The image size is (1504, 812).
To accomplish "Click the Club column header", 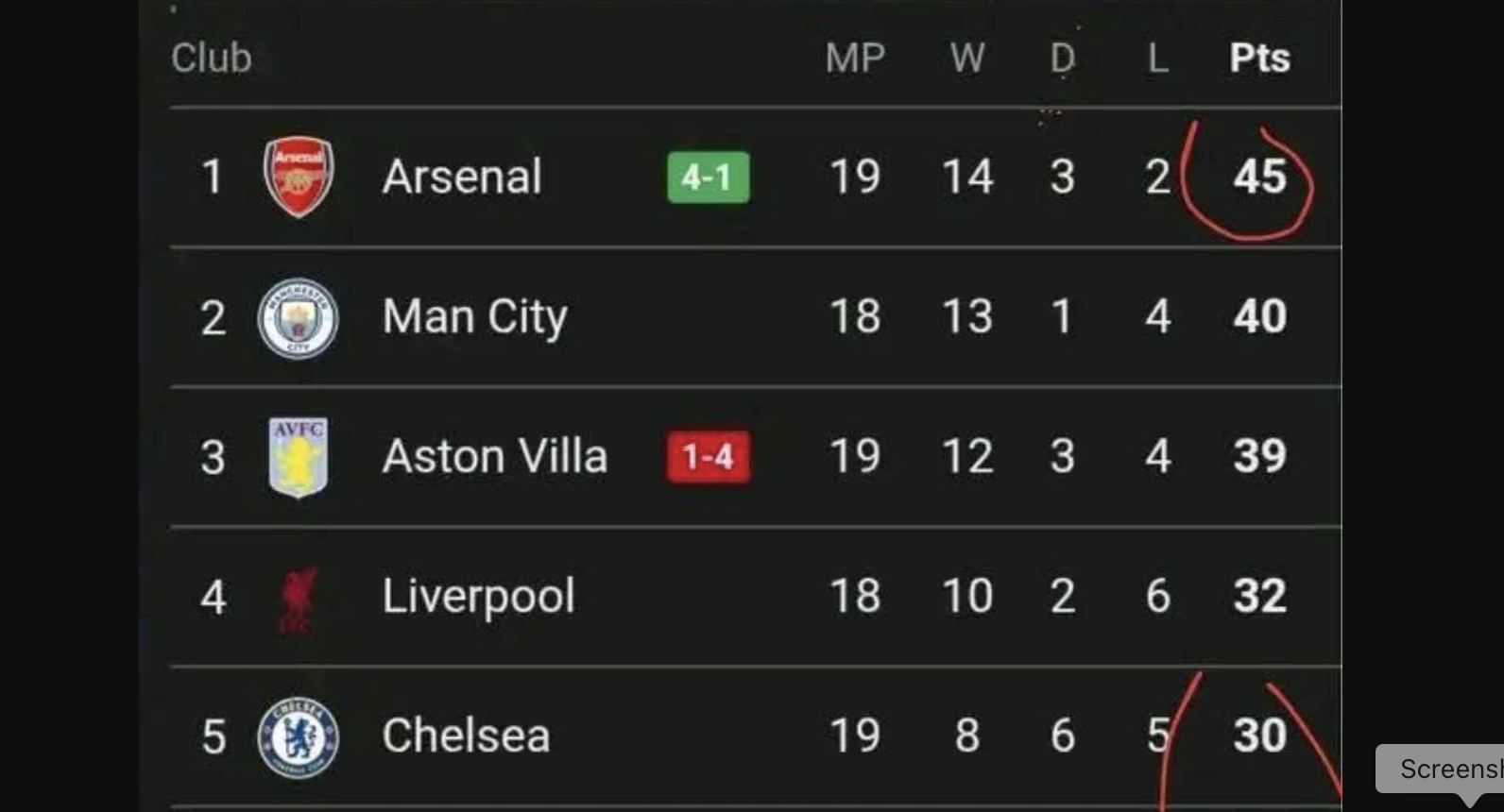I will (211, 58).
